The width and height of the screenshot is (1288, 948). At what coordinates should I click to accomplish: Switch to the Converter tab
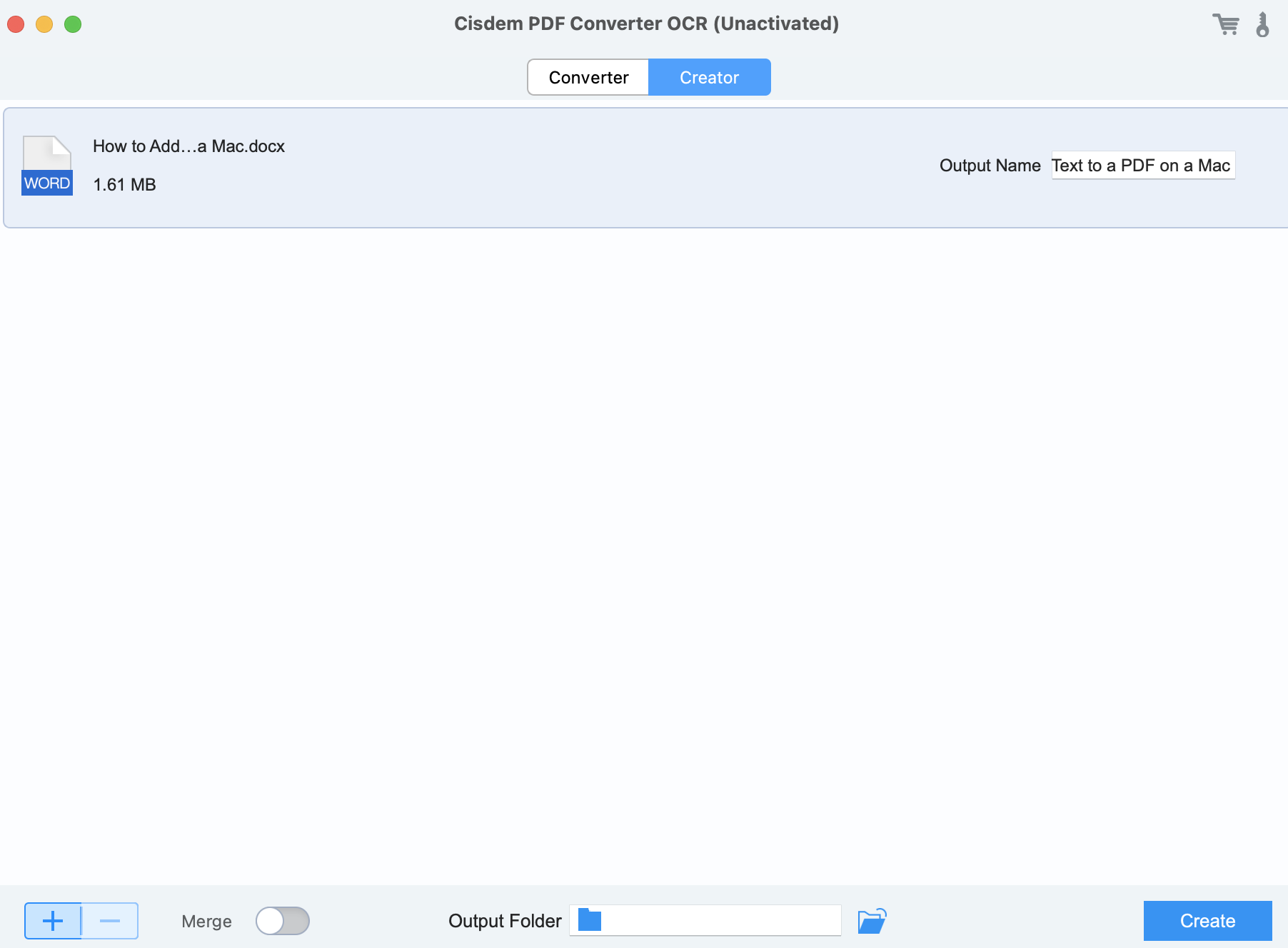pyautogui.click(x=588, y=77)
